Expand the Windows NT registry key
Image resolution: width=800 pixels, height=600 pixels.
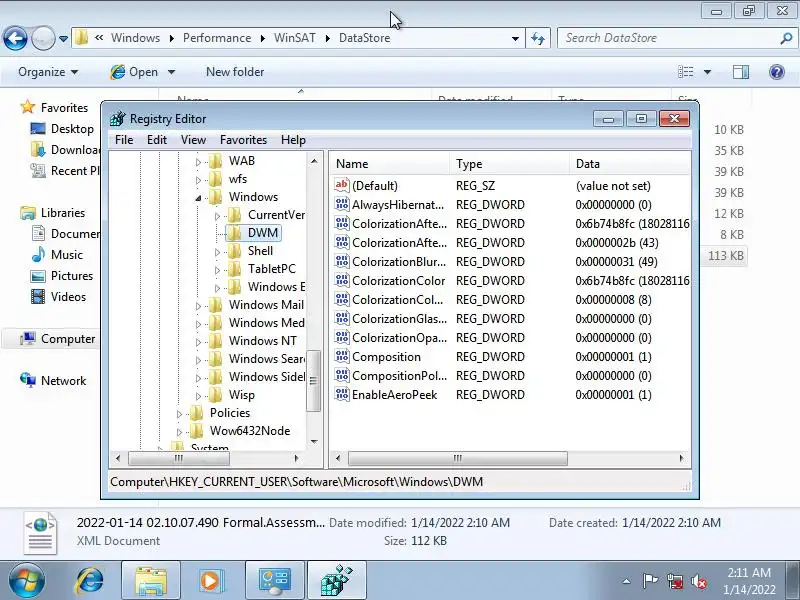click(x=198, y=342)
